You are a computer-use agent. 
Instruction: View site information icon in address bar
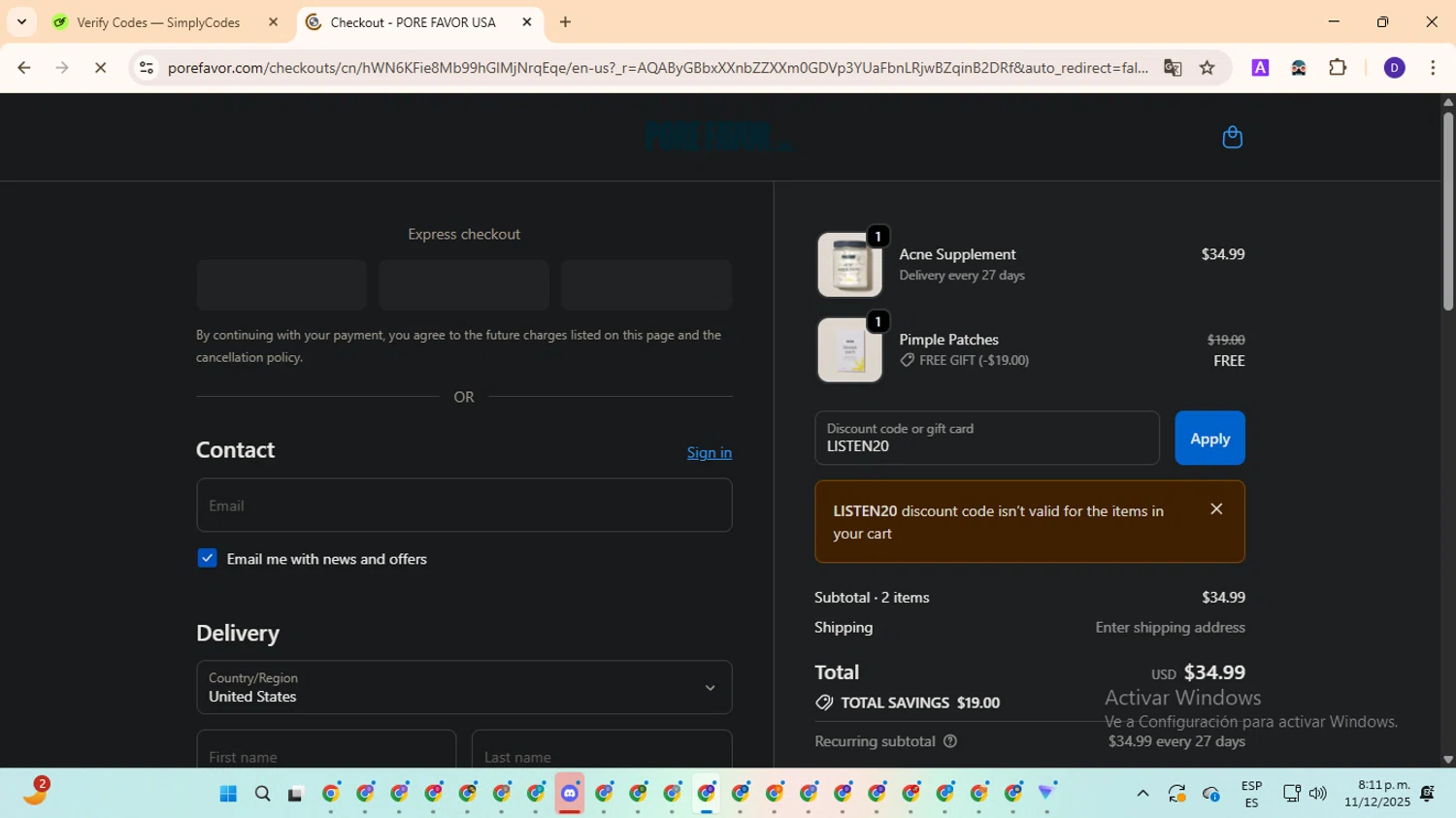(x=147, y=68)
